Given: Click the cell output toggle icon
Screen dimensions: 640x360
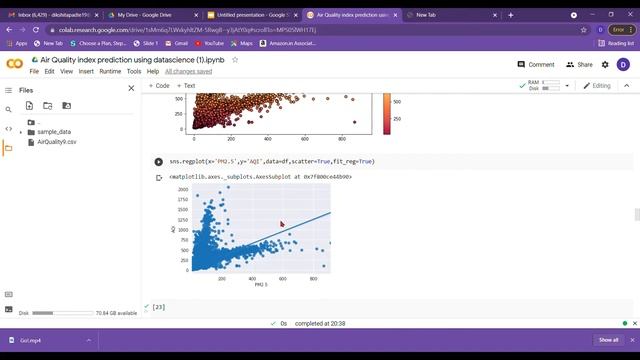Looking at the screenshot, I should click(159, 178).
